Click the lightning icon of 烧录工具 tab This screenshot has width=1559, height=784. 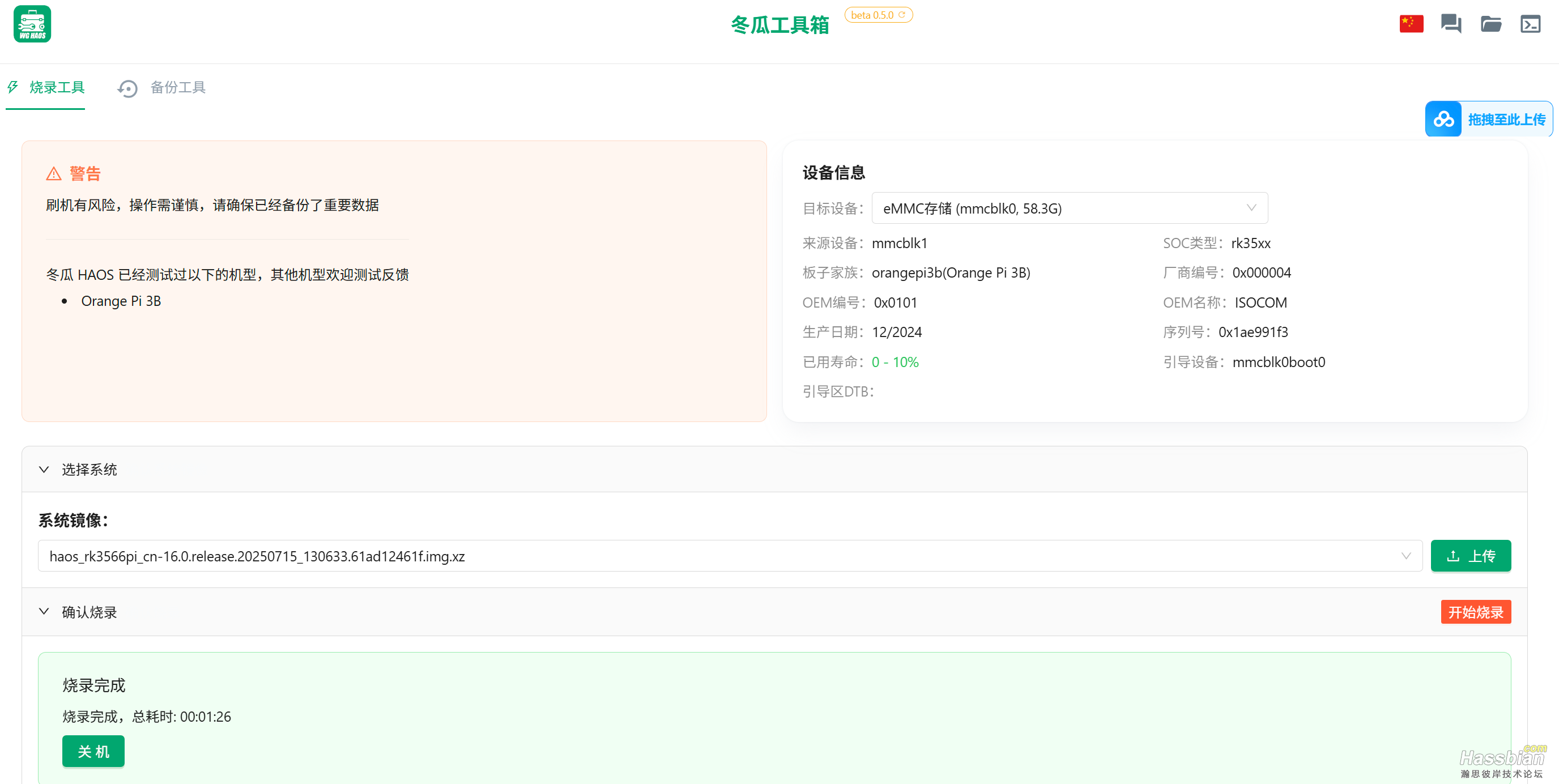click(12, 87)
